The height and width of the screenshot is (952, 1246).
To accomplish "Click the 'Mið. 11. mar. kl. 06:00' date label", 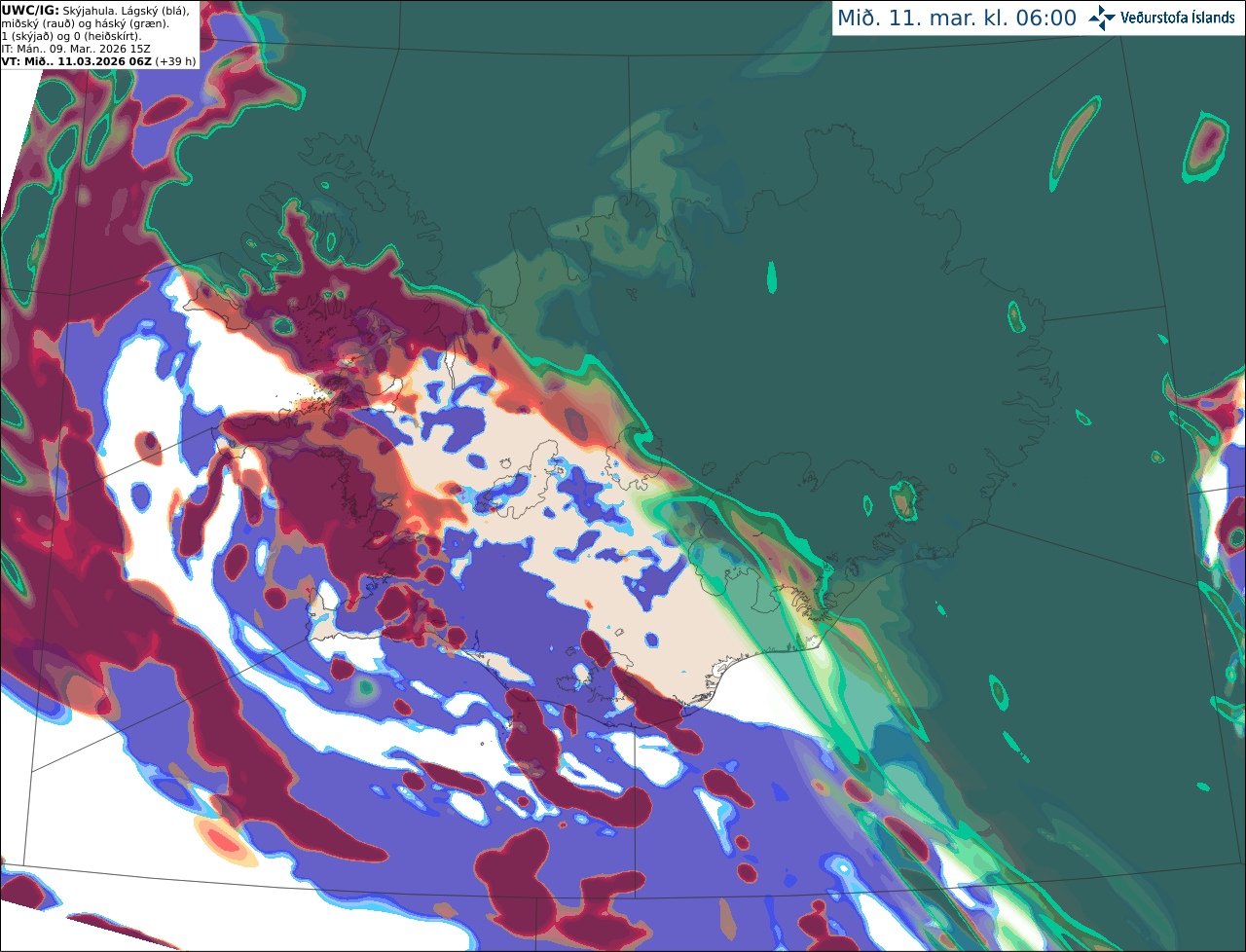I will pos(957,18).
